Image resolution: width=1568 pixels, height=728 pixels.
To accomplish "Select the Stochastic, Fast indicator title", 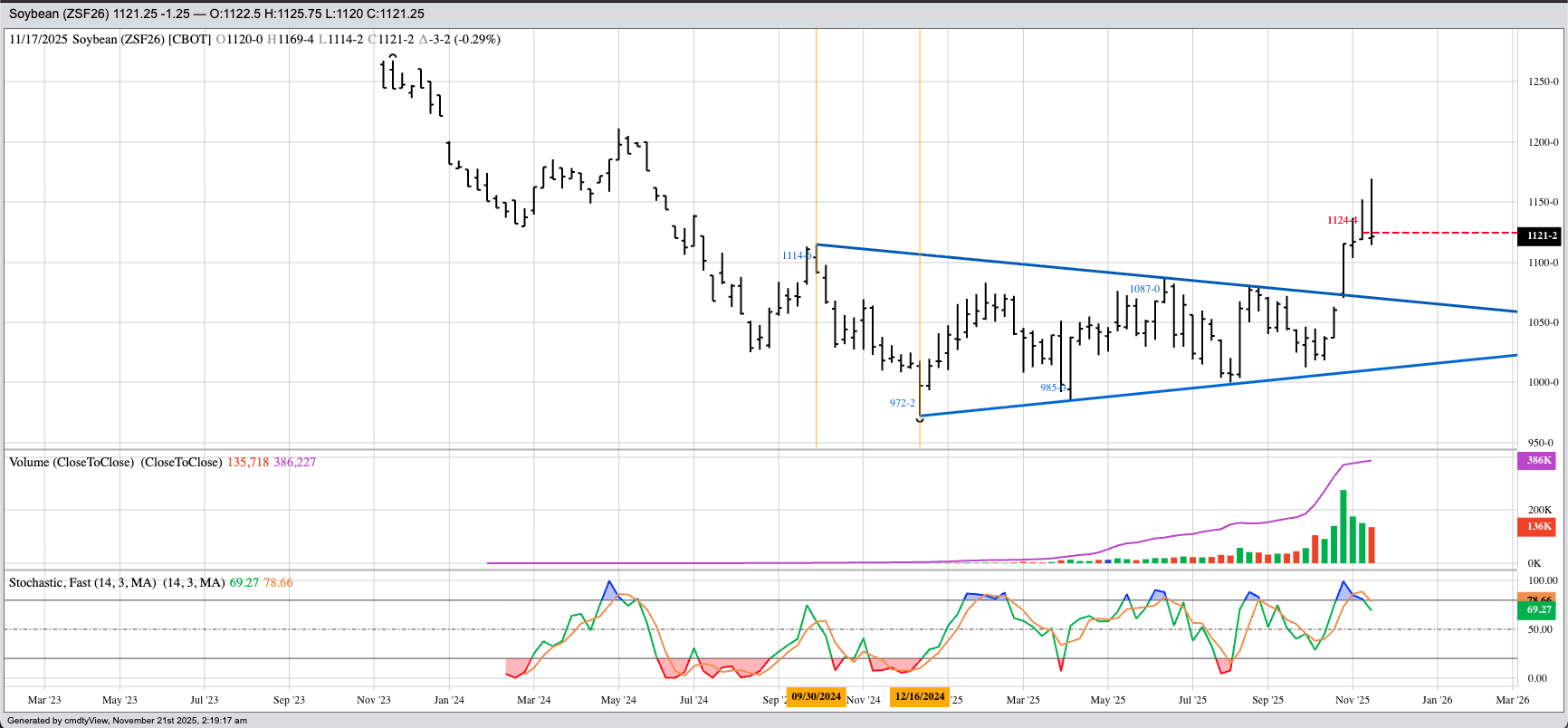I will (x=116, y=582).
